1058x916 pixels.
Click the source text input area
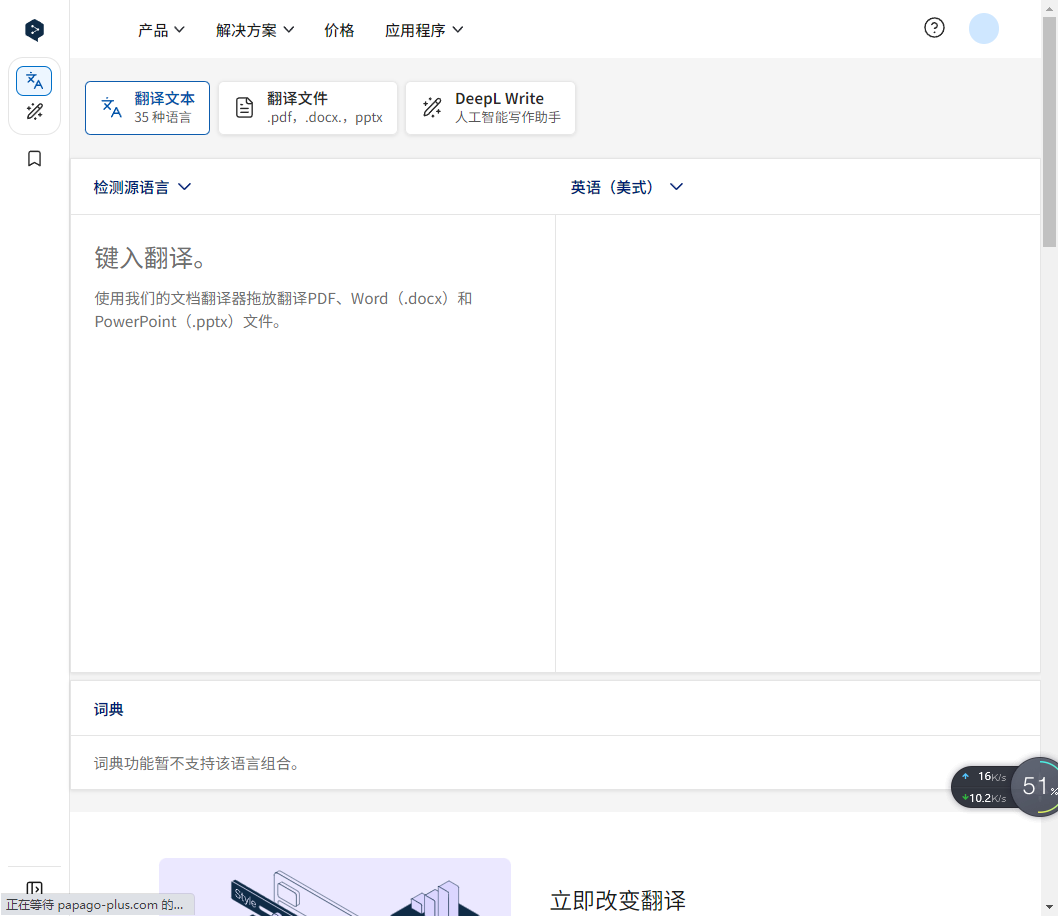click(313, 443)
